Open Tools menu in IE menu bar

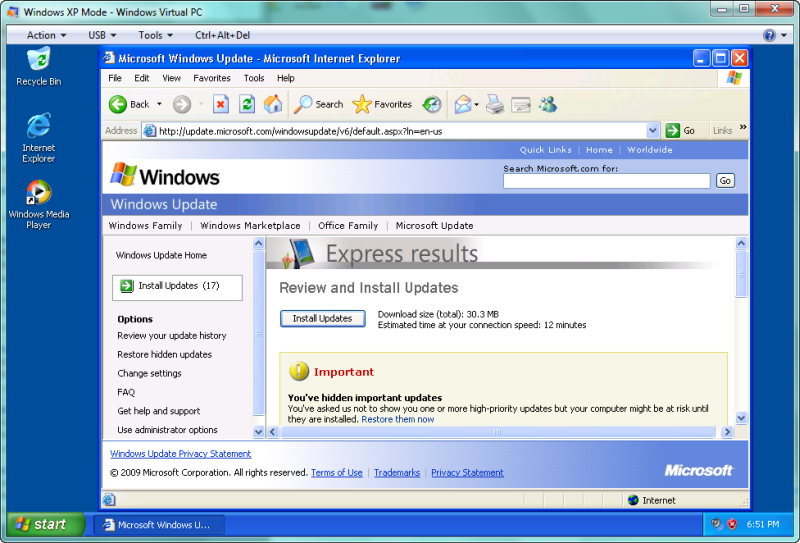[254, 78]
